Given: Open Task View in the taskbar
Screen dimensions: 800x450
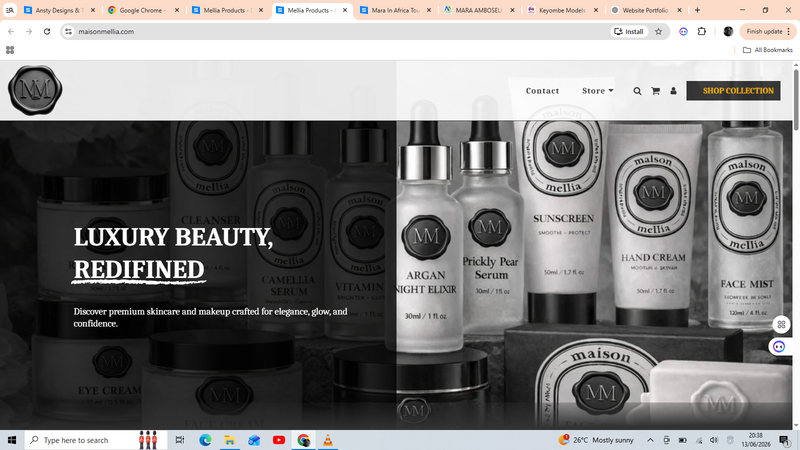Looking at the screenshot, I should pos(180,440).
